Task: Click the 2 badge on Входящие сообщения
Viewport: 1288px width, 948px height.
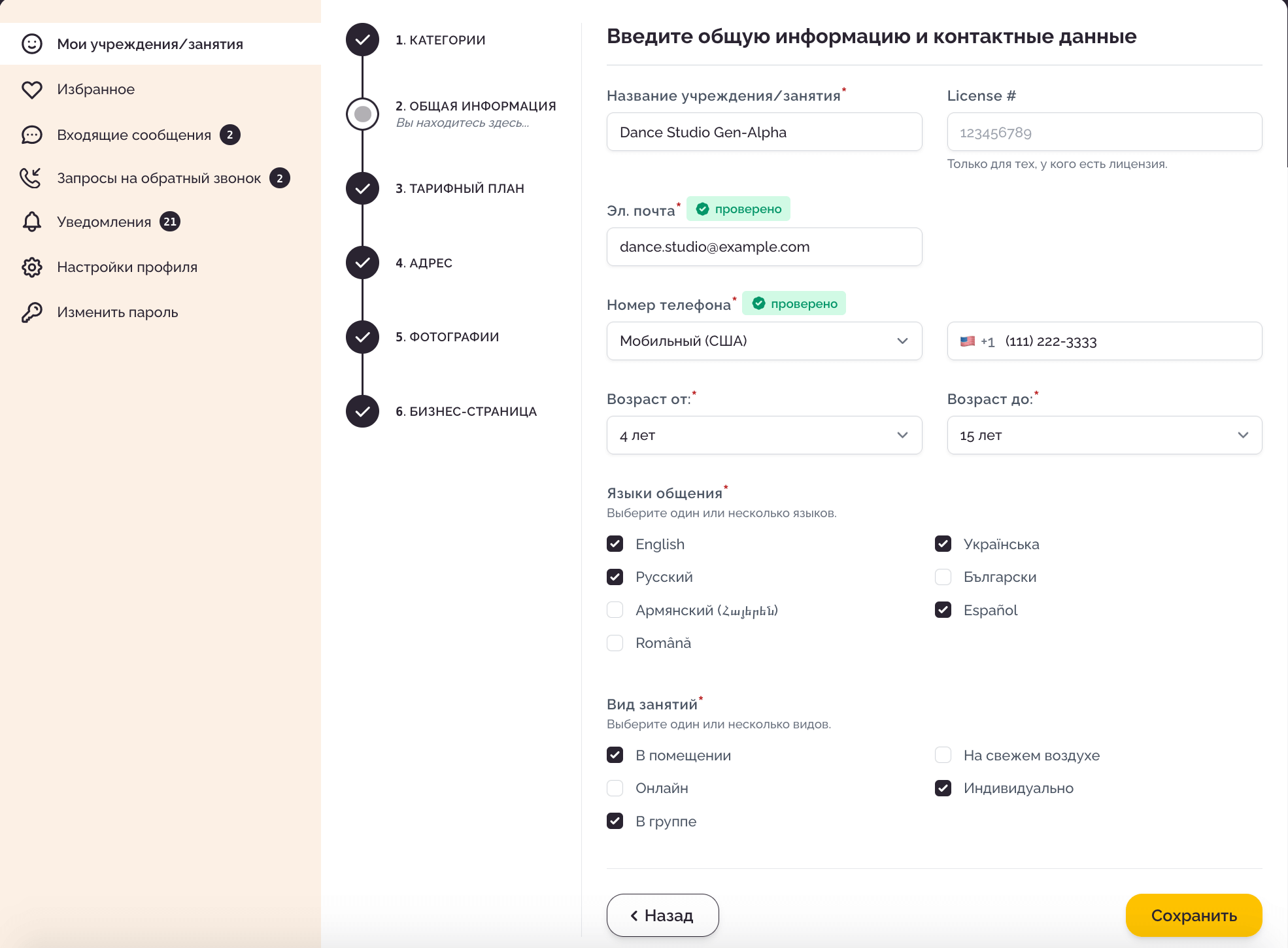Action: coord(229,135)
